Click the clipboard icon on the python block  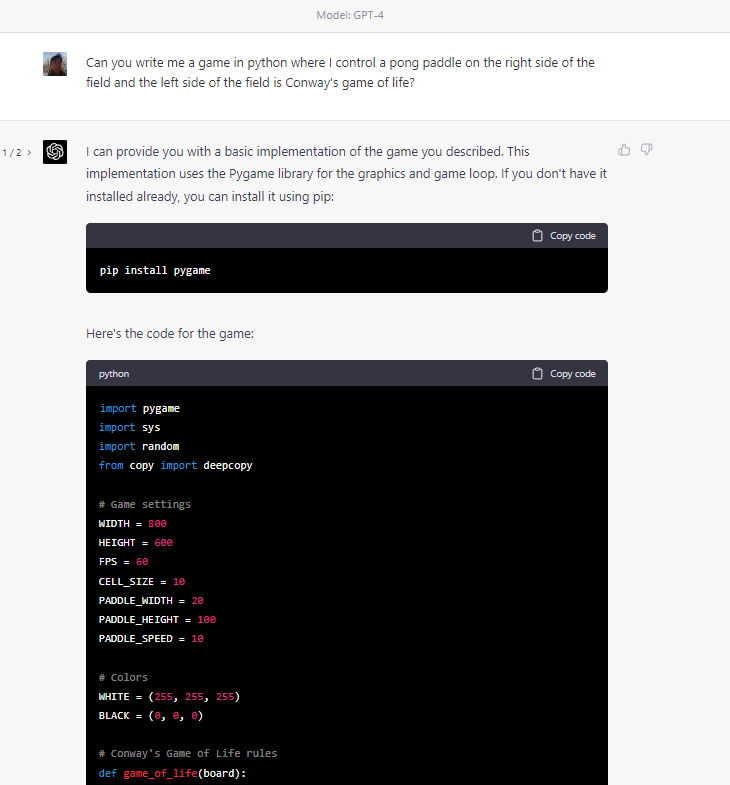point(537,374)
